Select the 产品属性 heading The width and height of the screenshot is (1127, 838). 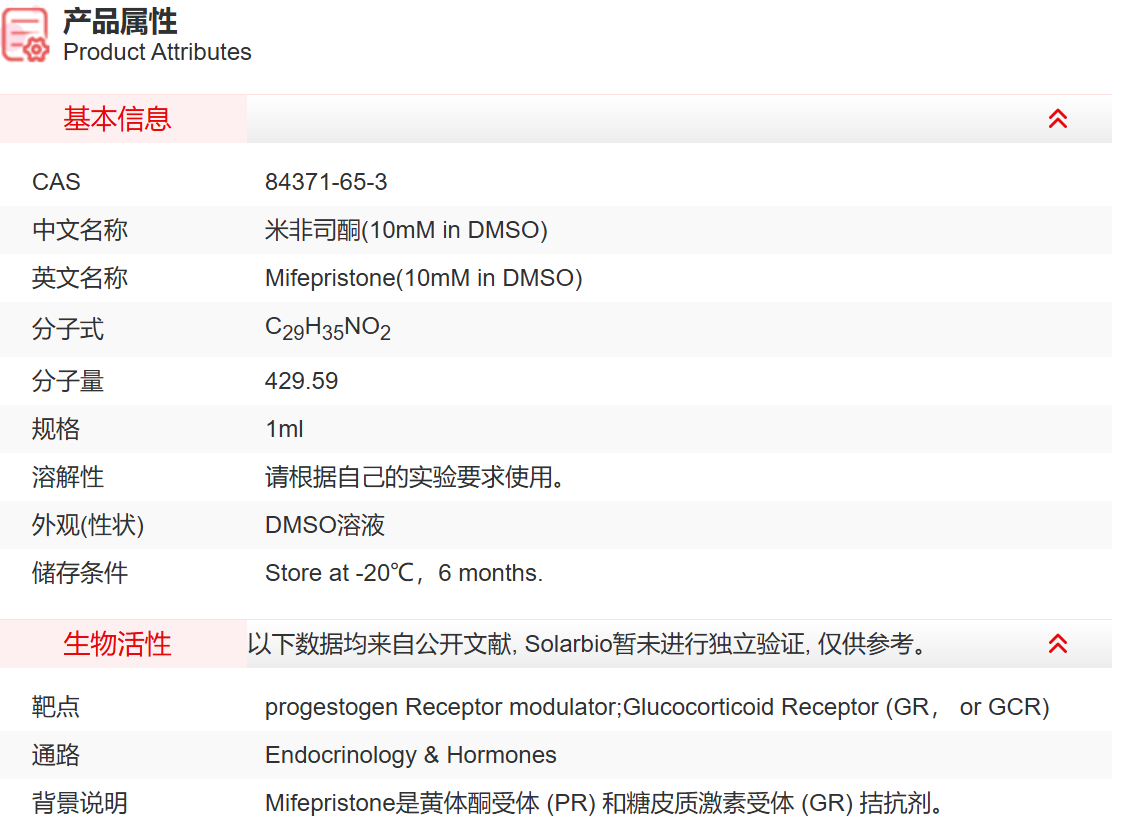click(118, 22)
